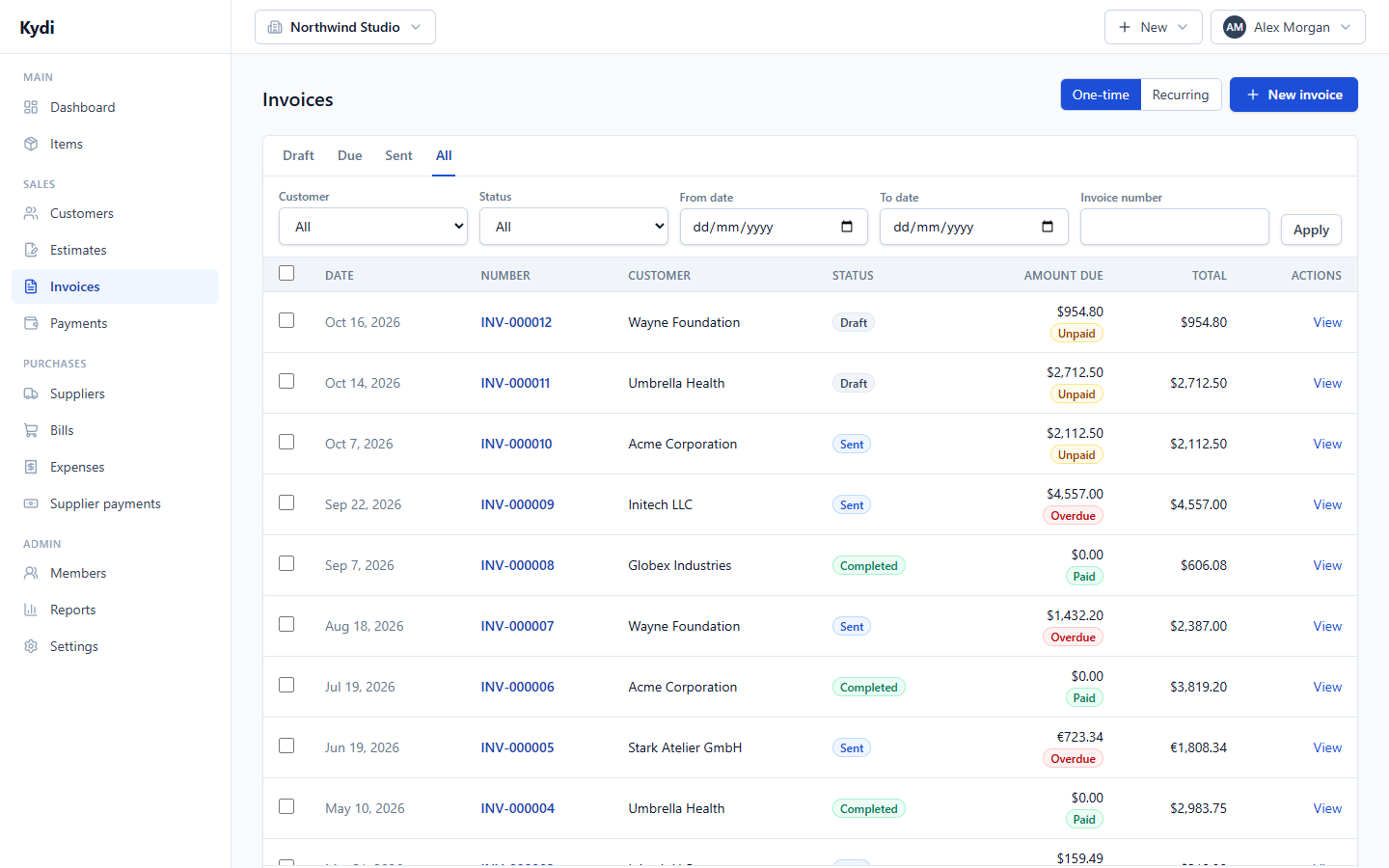Click the Estimates document icon
Screen dimensions: 1389x868
pos(31,250)
